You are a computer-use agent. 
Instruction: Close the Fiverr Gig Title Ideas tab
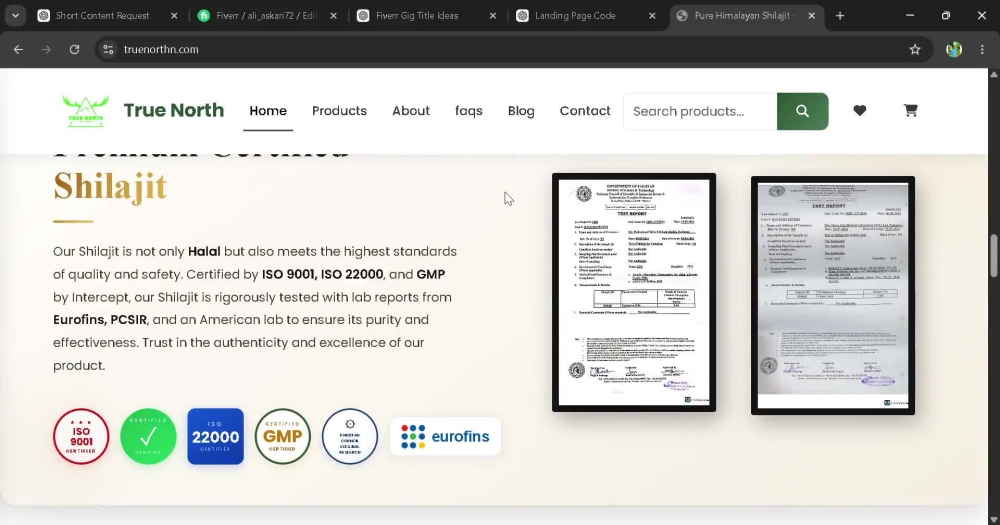(492, 16)
